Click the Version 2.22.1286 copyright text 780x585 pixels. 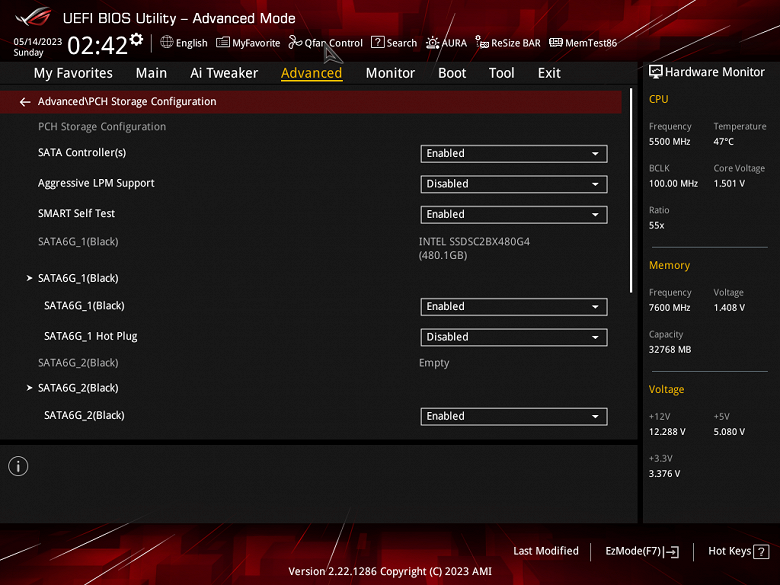[390, 572]
